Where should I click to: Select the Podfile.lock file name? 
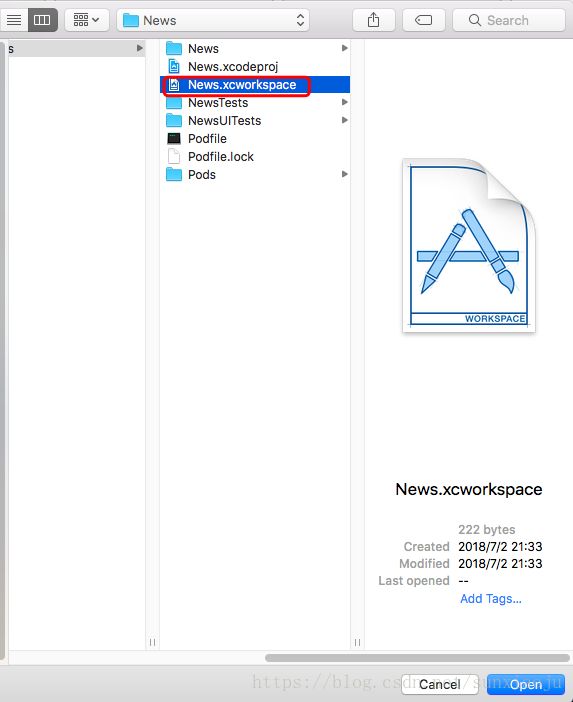click(x=221, y=157)
